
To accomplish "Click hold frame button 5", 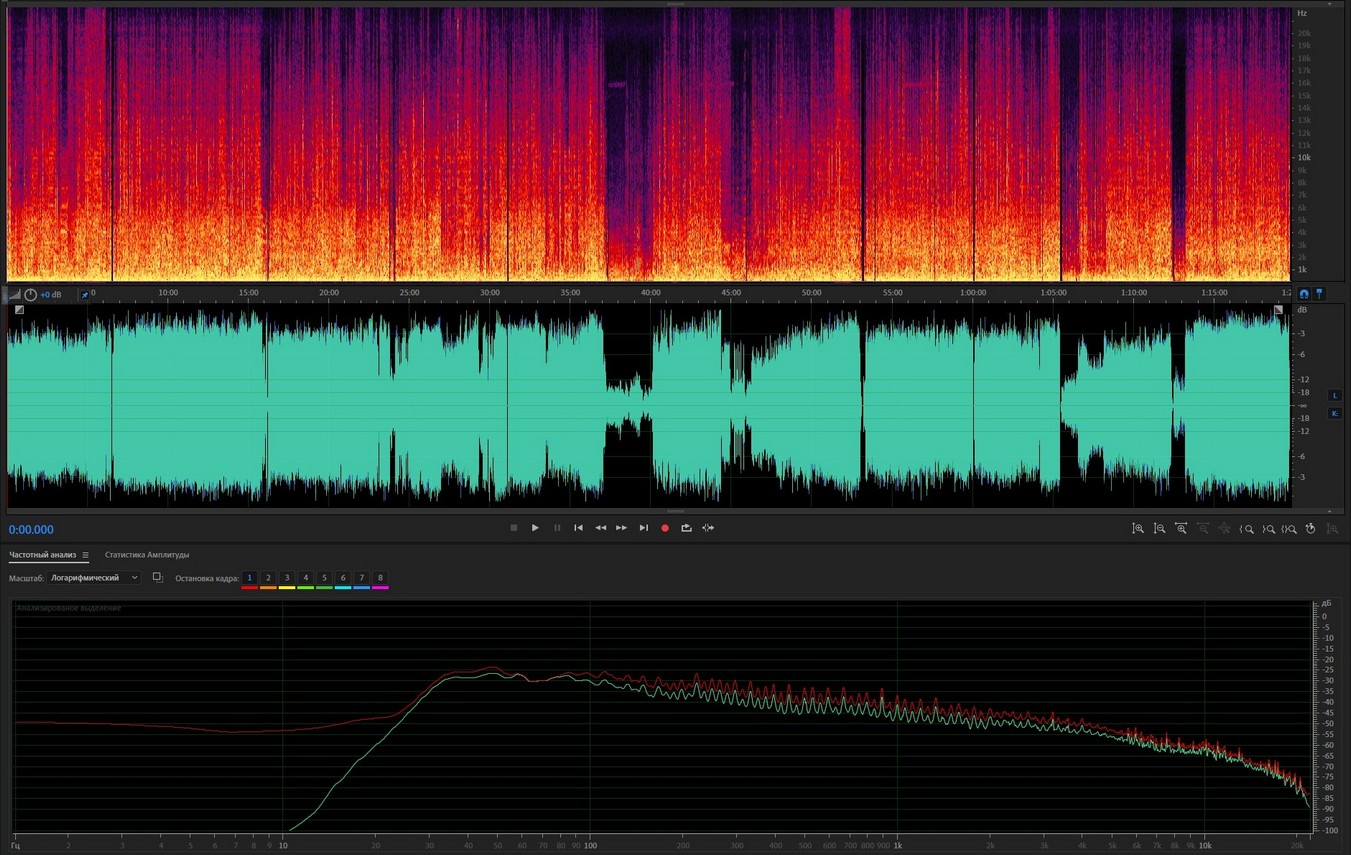I will 324,578.
